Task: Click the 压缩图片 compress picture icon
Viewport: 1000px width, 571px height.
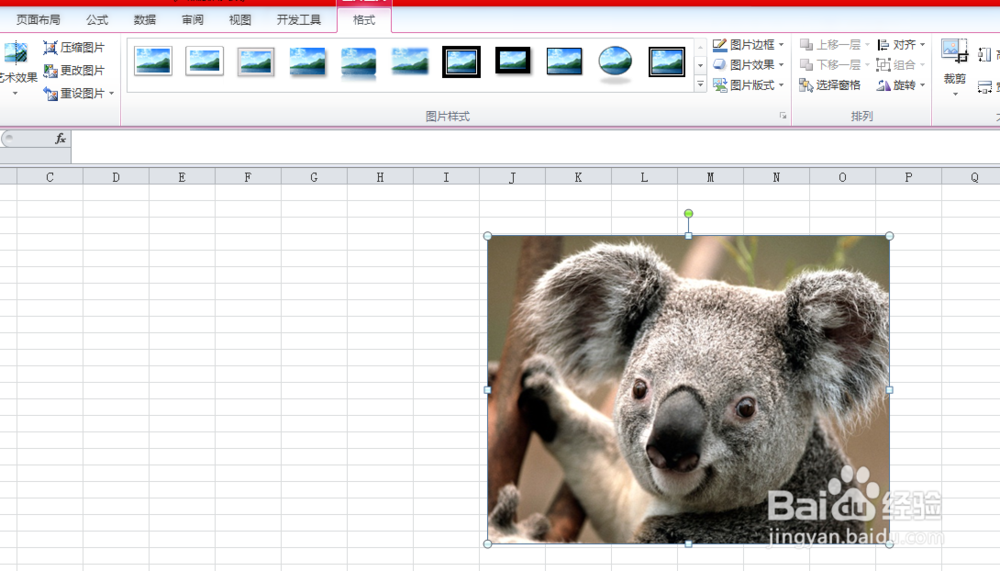Action: 50,47
